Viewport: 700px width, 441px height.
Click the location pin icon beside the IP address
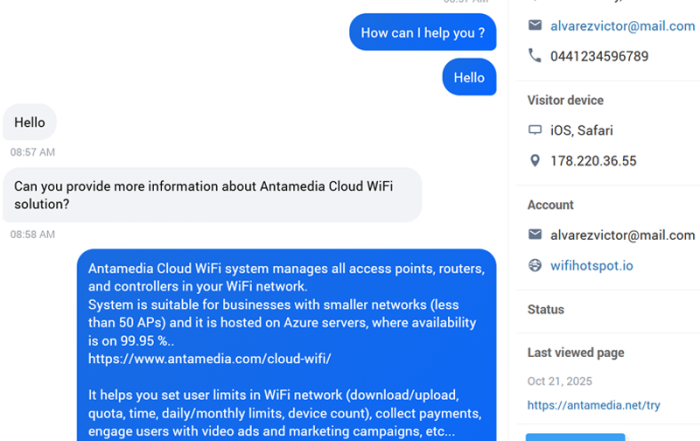point(535,161)
